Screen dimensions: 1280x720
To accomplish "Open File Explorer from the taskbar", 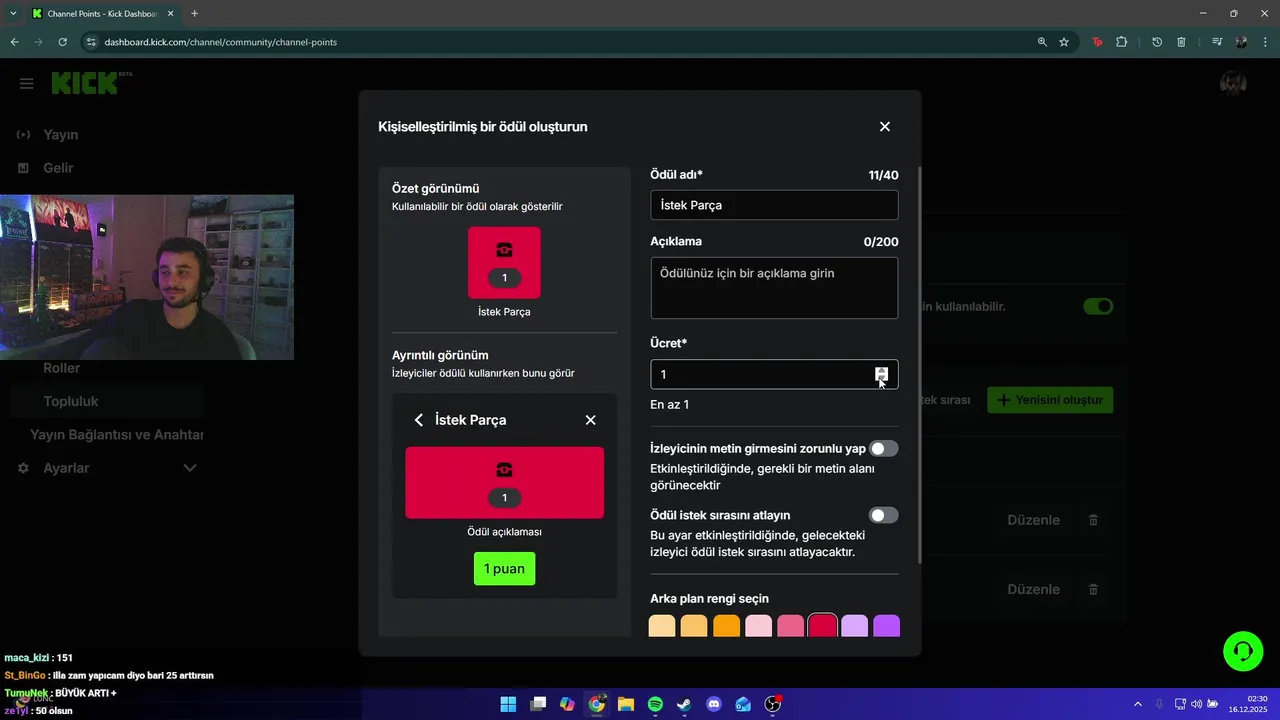I will pos(626,704).
